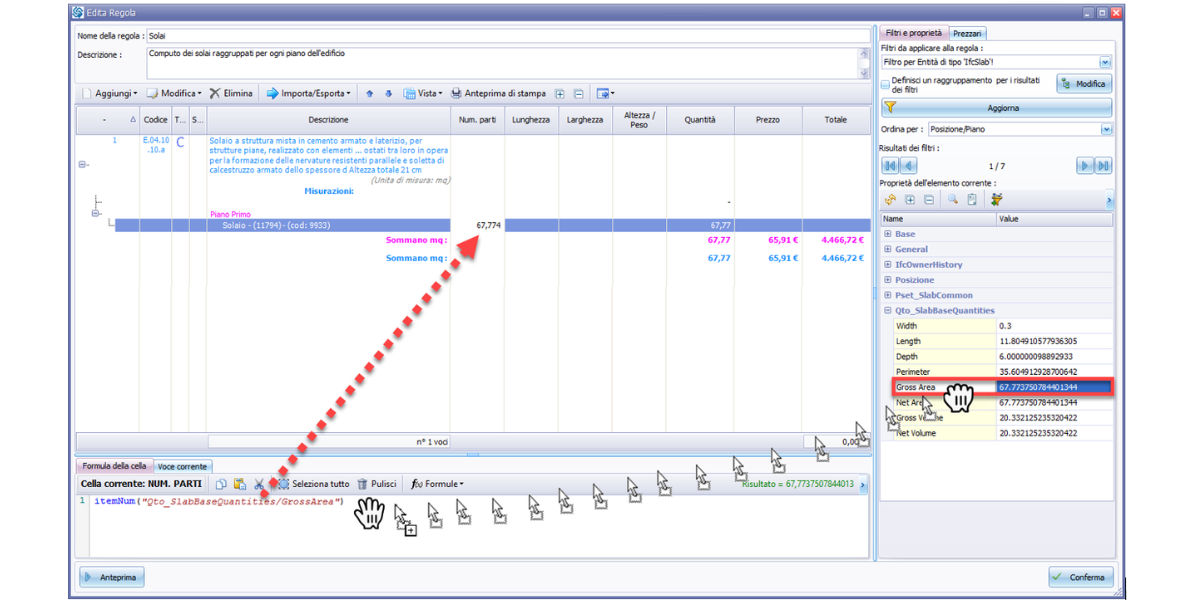Open the 'Ordina per' dropdown
Image resolution: width=1200 pixels, height=600 pixels.
(x=1105, y=130)
